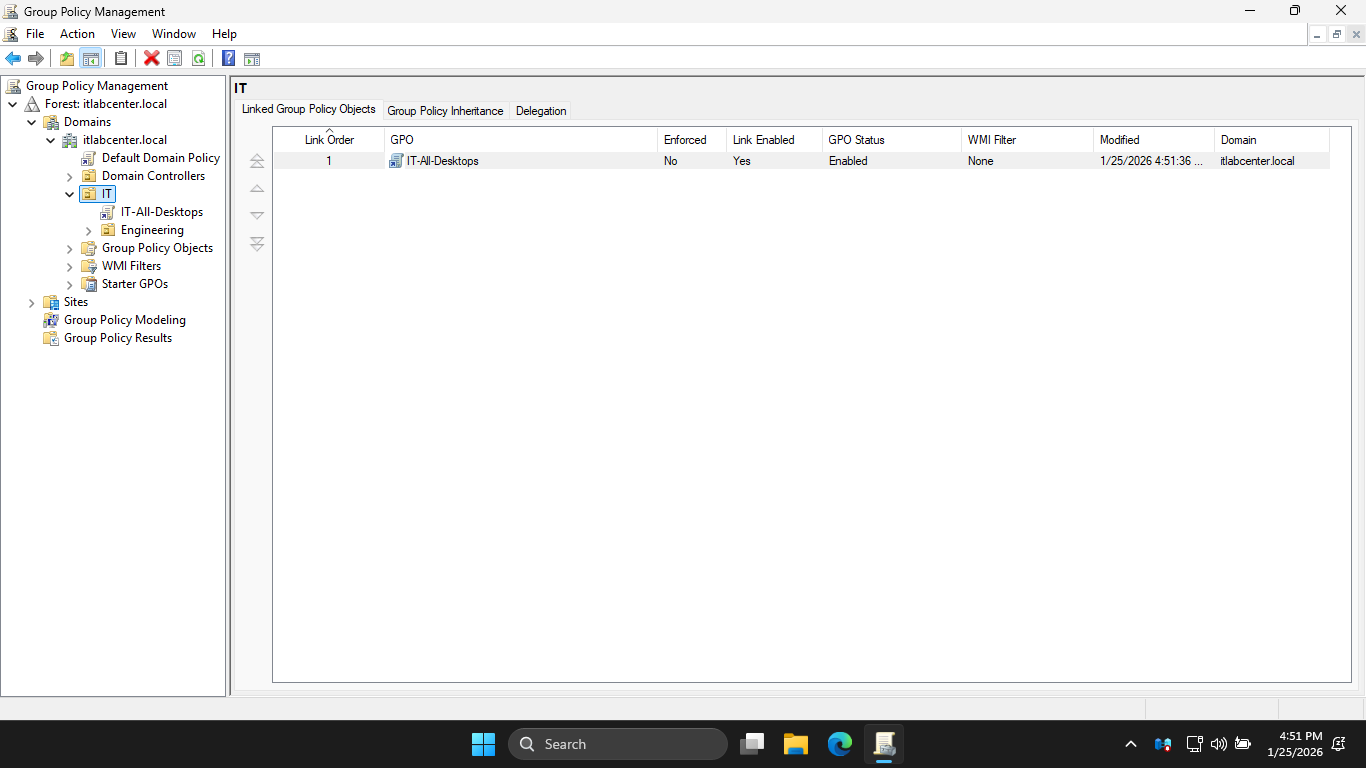The height and width of the screenshot is (768, 1366).
Task: Toggle Show/Hide Action Pane button
Action: coord(252,59)
